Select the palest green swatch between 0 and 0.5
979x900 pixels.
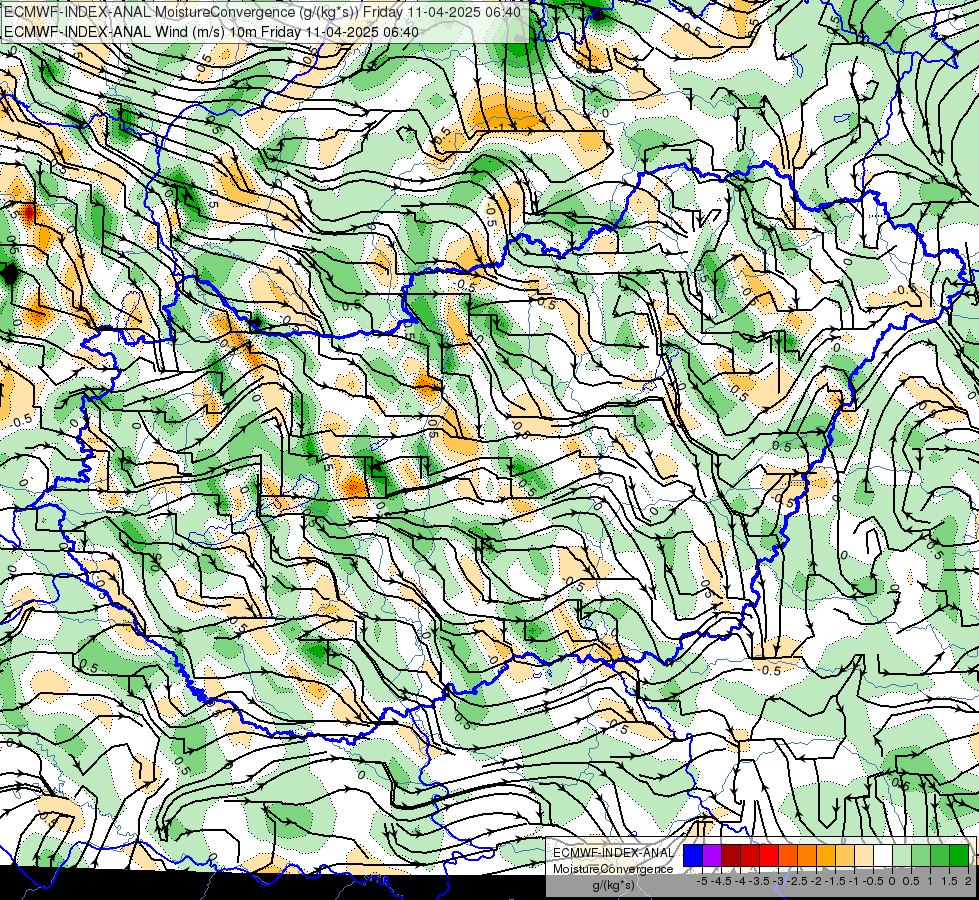[x=902, y=855]
